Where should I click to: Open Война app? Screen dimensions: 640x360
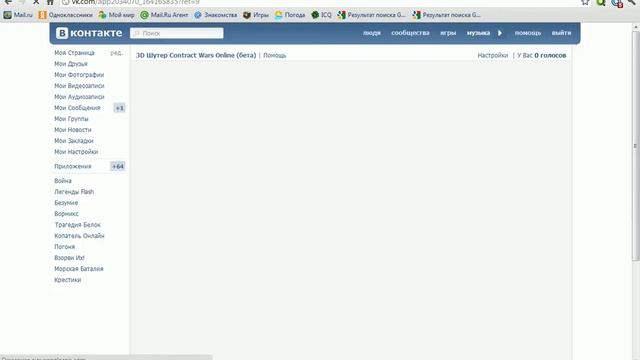(x=63, y=181)
